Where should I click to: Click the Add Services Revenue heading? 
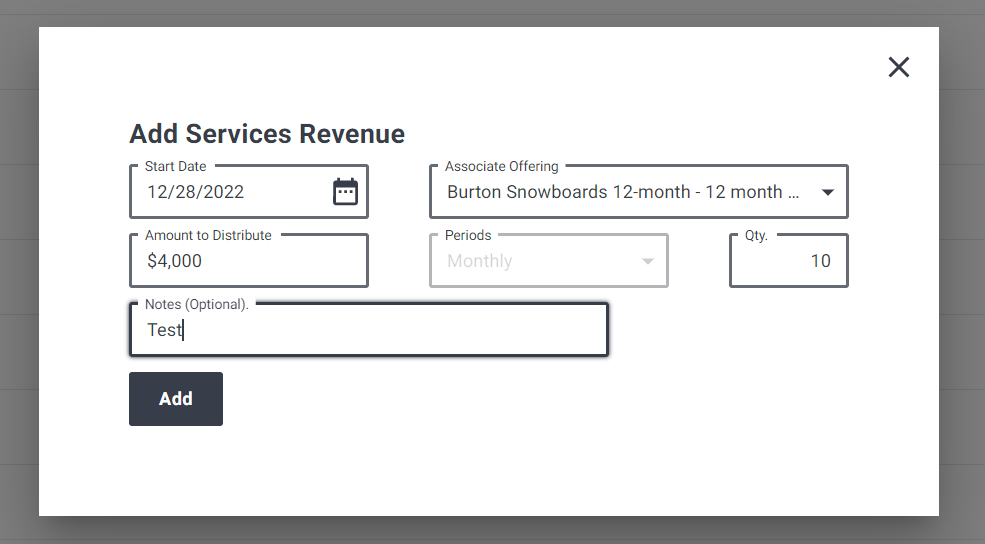click(x=267, y=134)
